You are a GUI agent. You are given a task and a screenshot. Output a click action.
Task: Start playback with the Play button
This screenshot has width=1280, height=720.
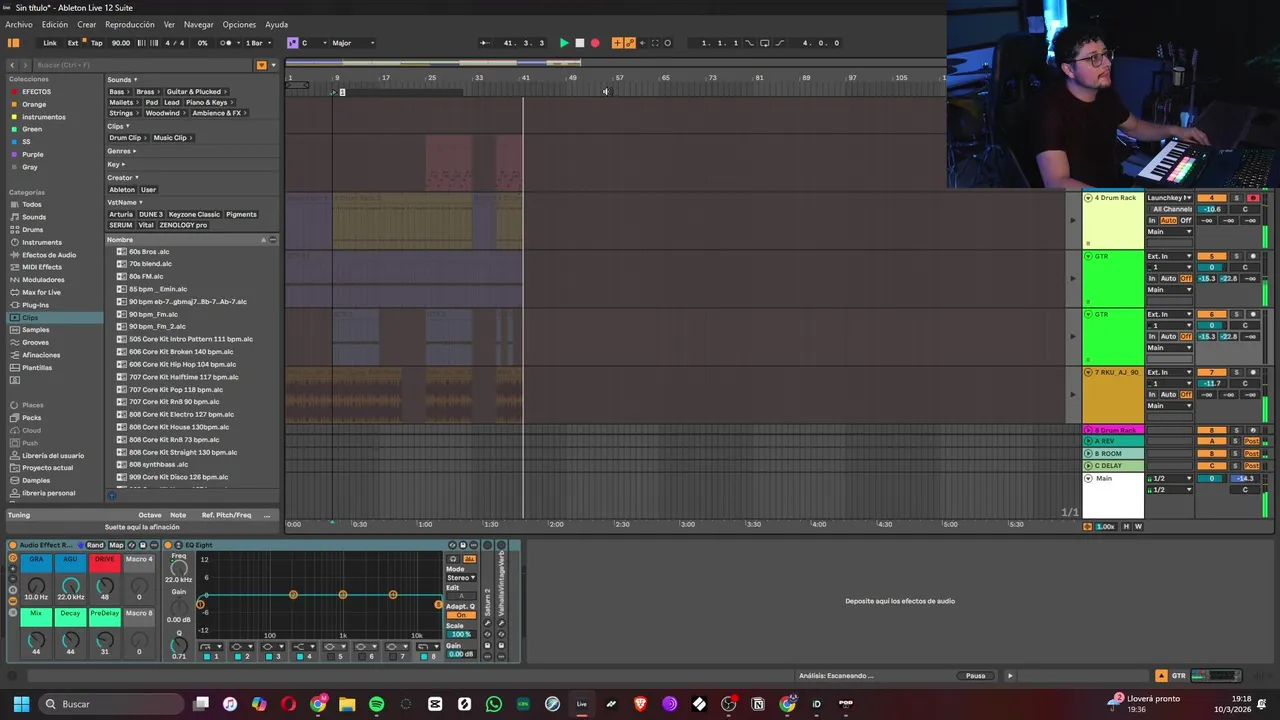[564, 43]
